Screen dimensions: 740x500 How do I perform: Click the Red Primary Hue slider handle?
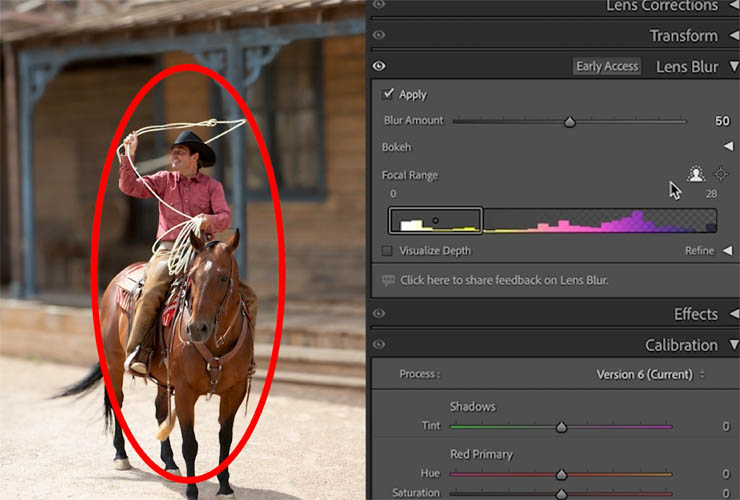pos(561,474)
